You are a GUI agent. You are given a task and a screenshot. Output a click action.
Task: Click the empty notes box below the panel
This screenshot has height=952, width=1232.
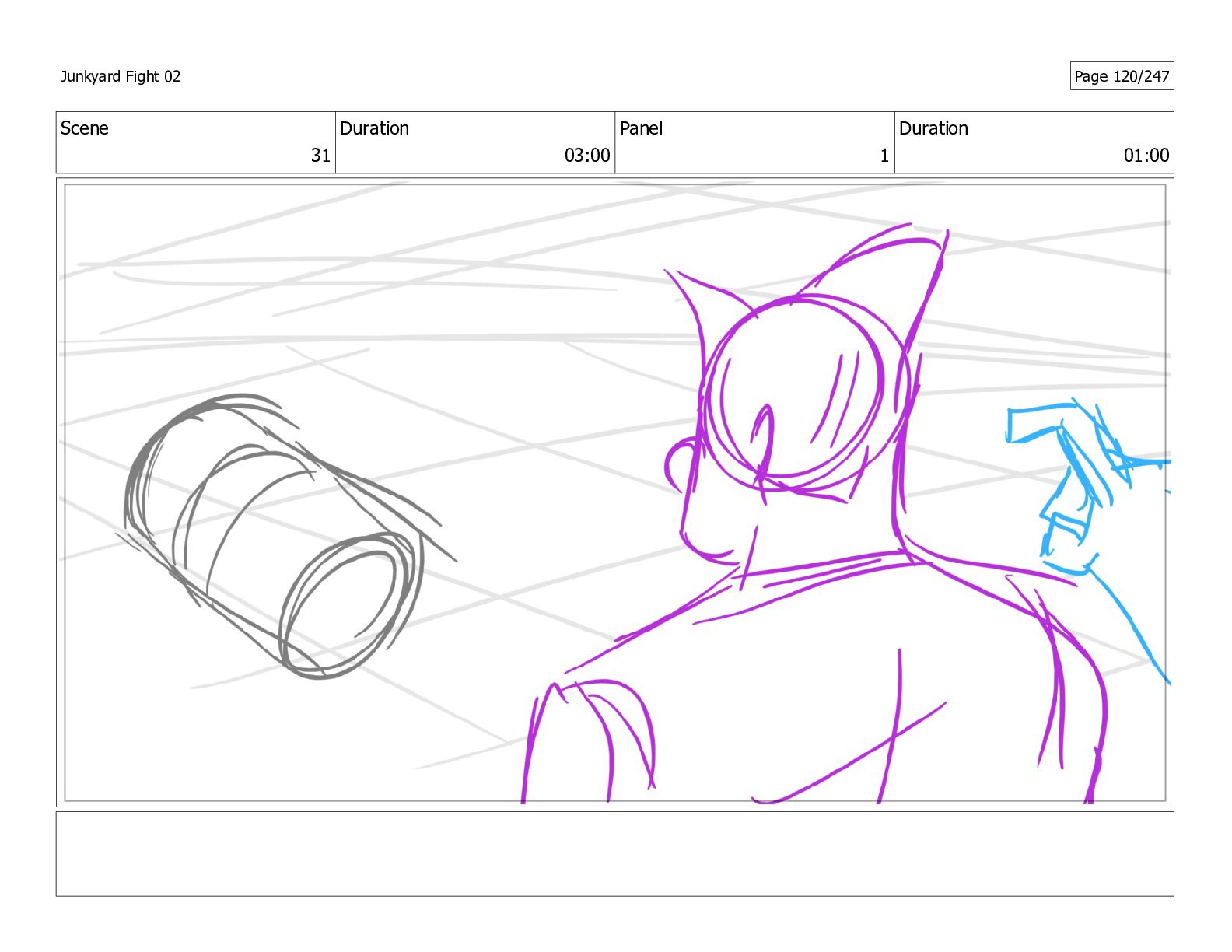(x=614, y=854)
